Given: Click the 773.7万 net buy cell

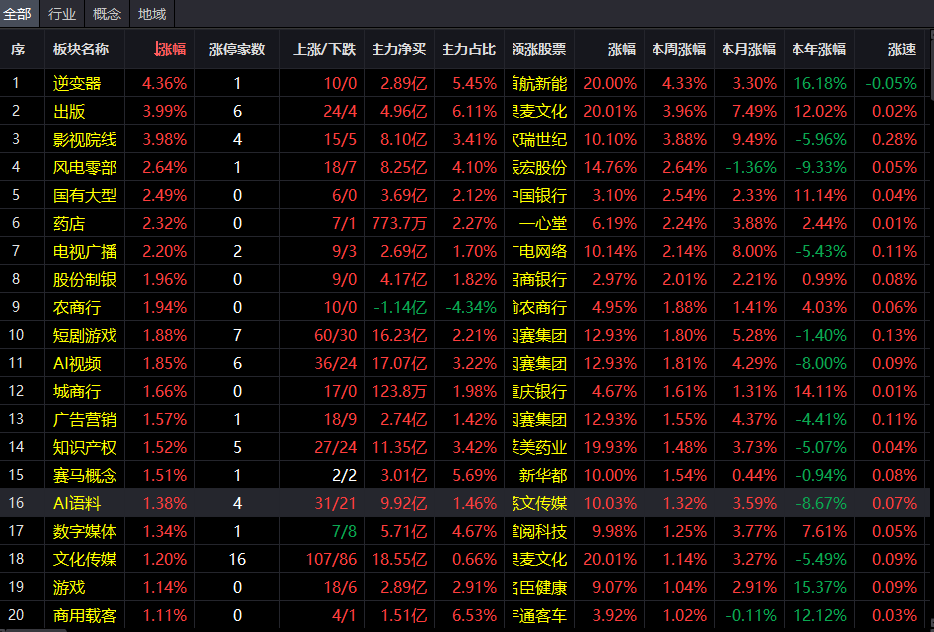Looking at the screenshot, I should coord(399,223).
